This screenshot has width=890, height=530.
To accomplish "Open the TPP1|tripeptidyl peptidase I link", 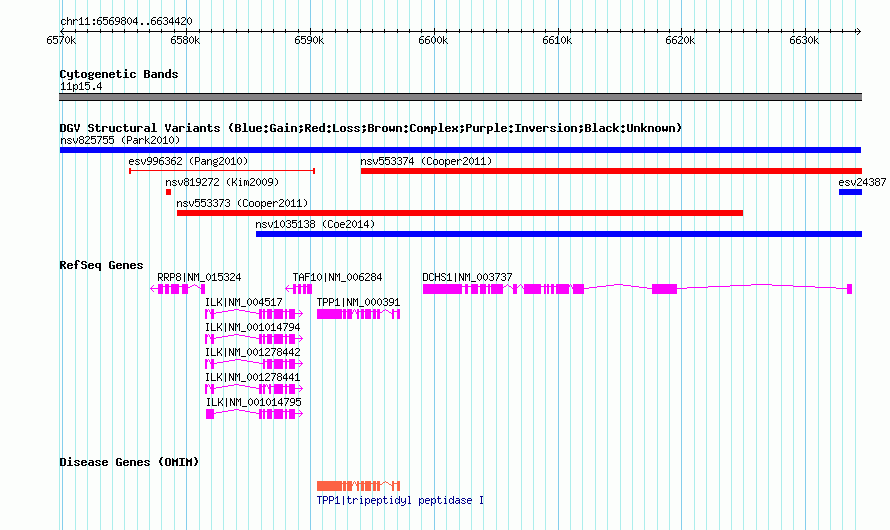I will click(400, 500).
